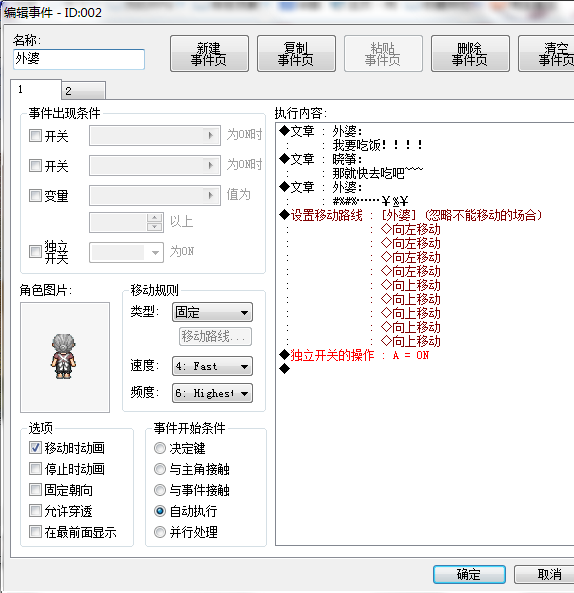574x593 pixels.
Task: Select the 文章 晓筝: command line
Action: 321,159
